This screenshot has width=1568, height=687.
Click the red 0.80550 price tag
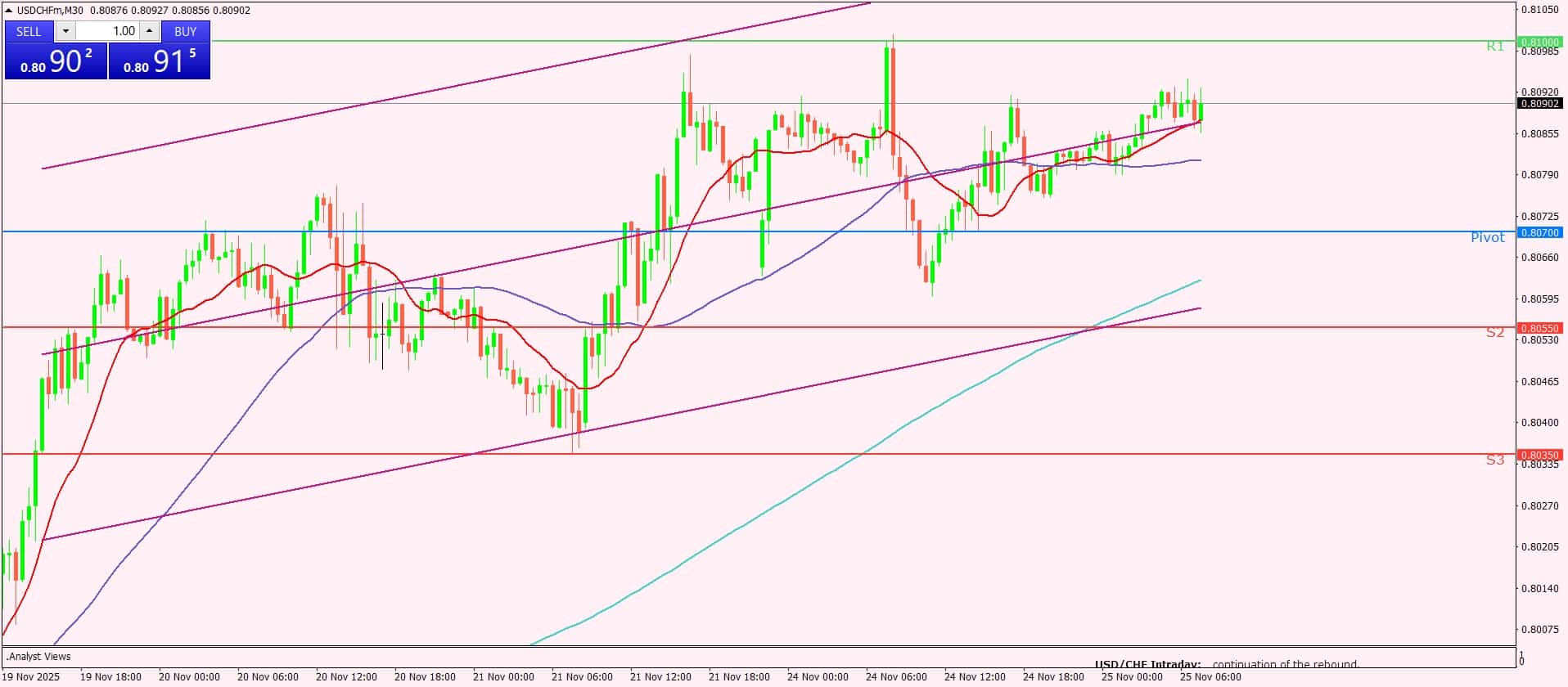click(1539, 328)
